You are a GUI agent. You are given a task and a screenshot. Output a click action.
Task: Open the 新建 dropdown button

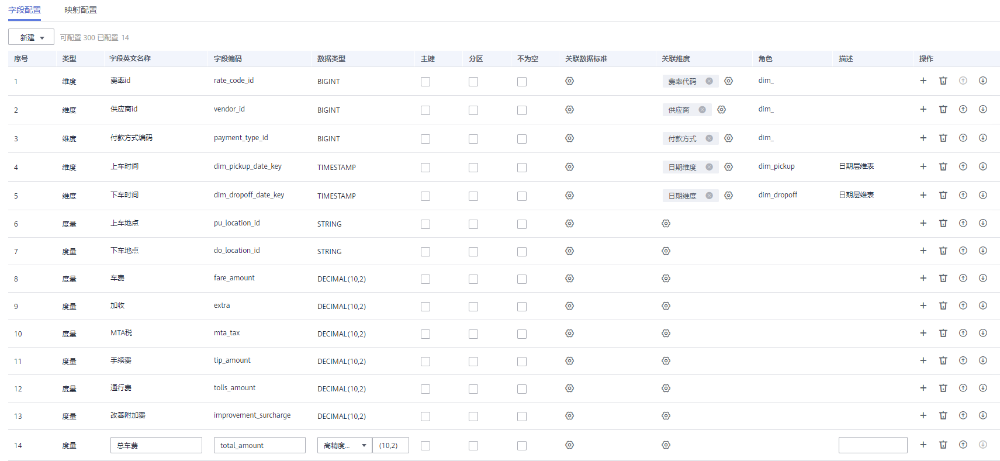(x=32, y=37)
